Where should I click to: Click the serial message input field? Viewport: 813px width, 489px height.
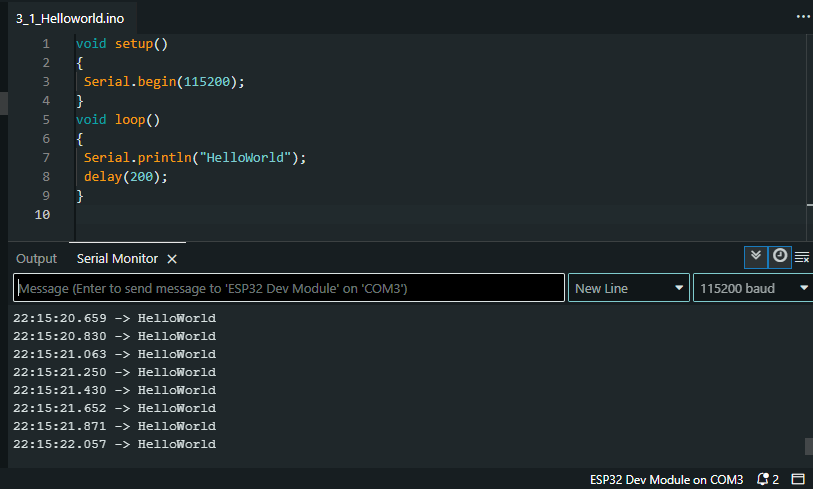point(289,288)
